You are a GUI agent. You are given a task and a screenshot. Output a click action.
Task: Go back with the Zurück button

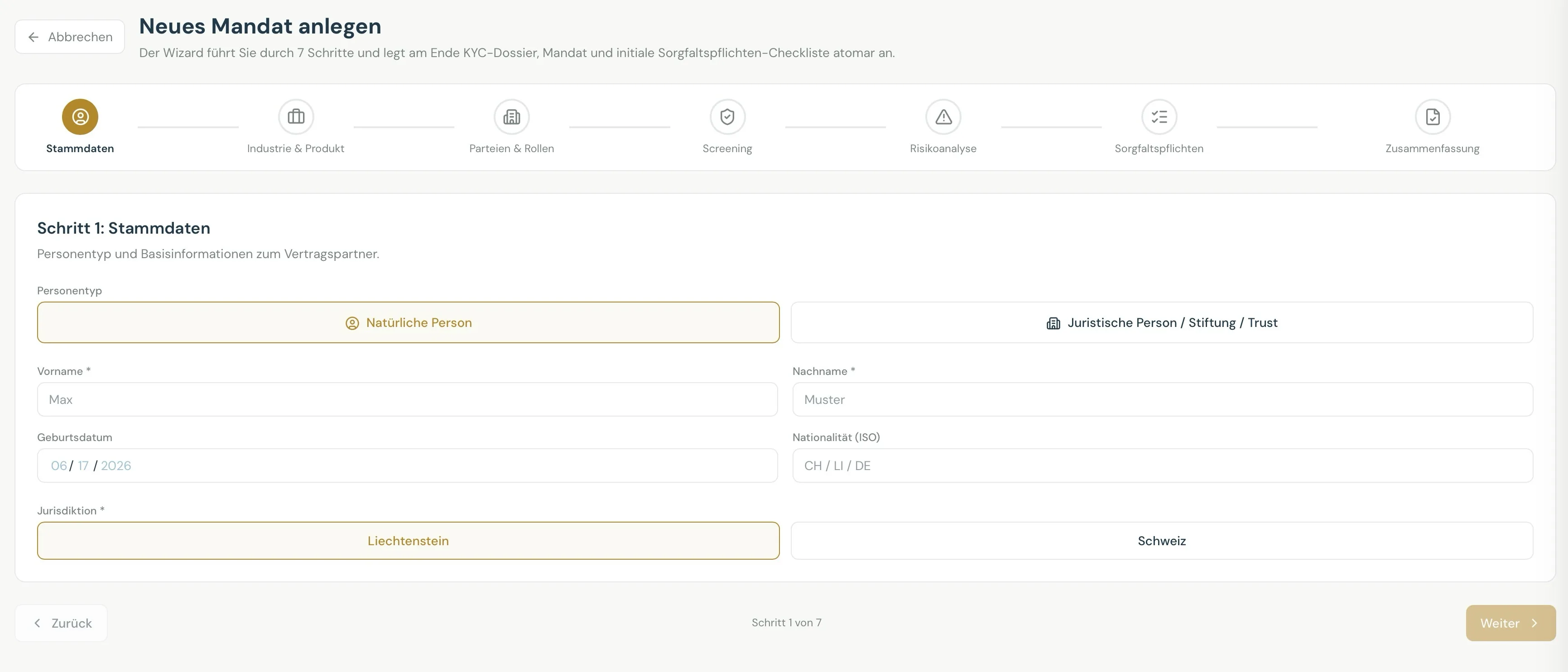(61, 623)
